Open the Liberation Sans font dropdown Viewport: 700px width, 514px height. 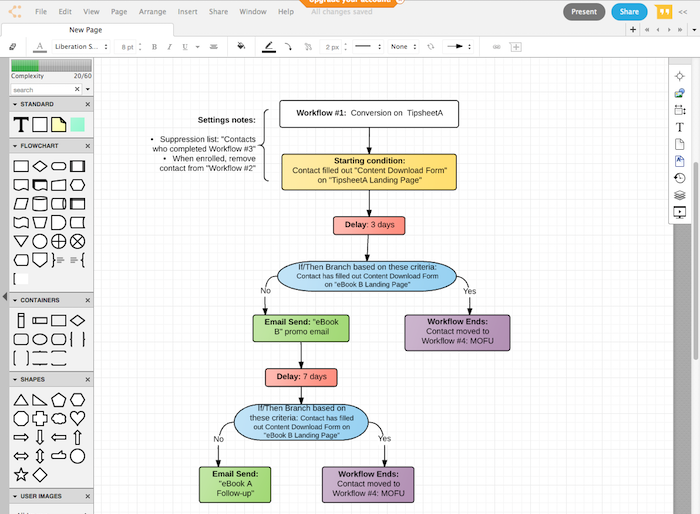click(x=81, y=46)
